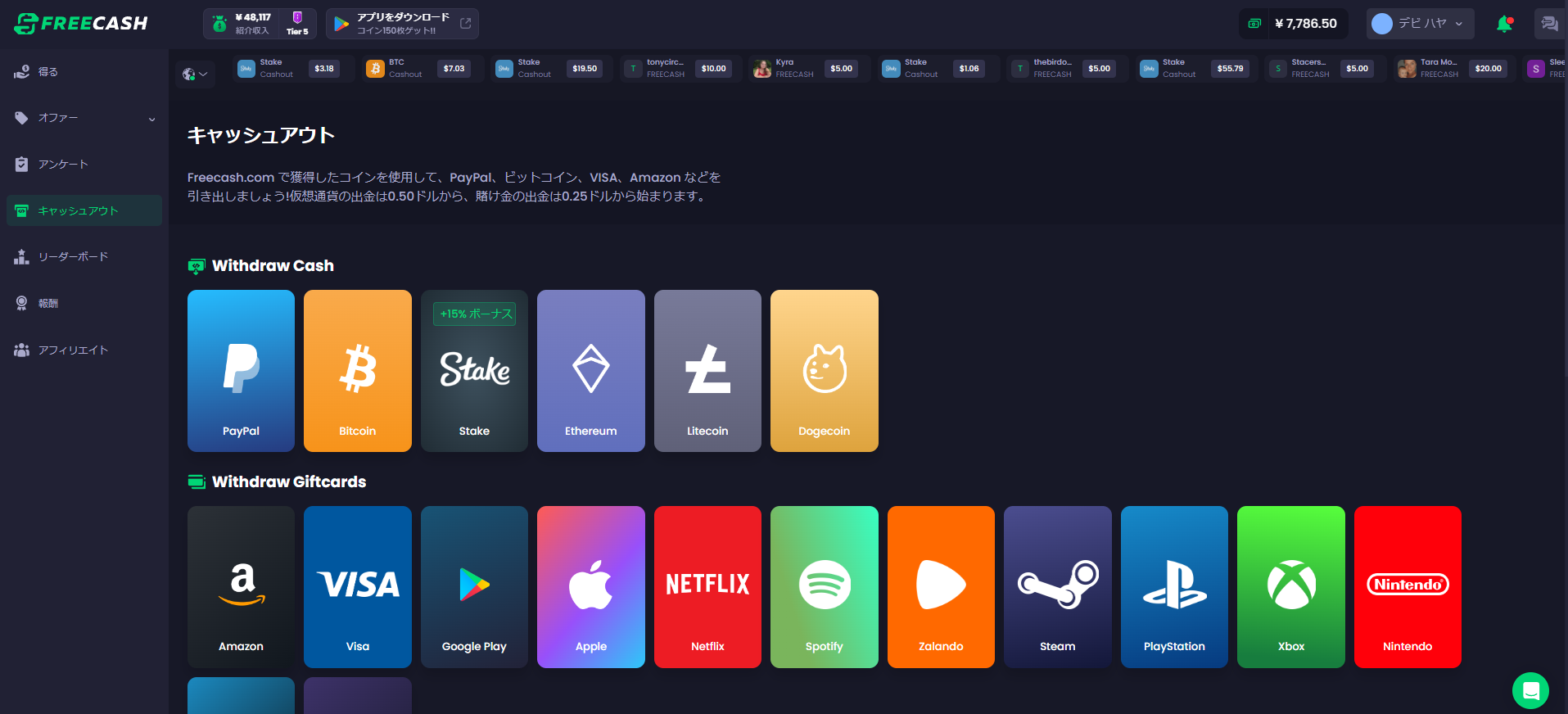Image resolution: width=1568 pixels, height=714 pixels.
Task: Select the PayPal withdrawal card
Action: pos(241,371)
